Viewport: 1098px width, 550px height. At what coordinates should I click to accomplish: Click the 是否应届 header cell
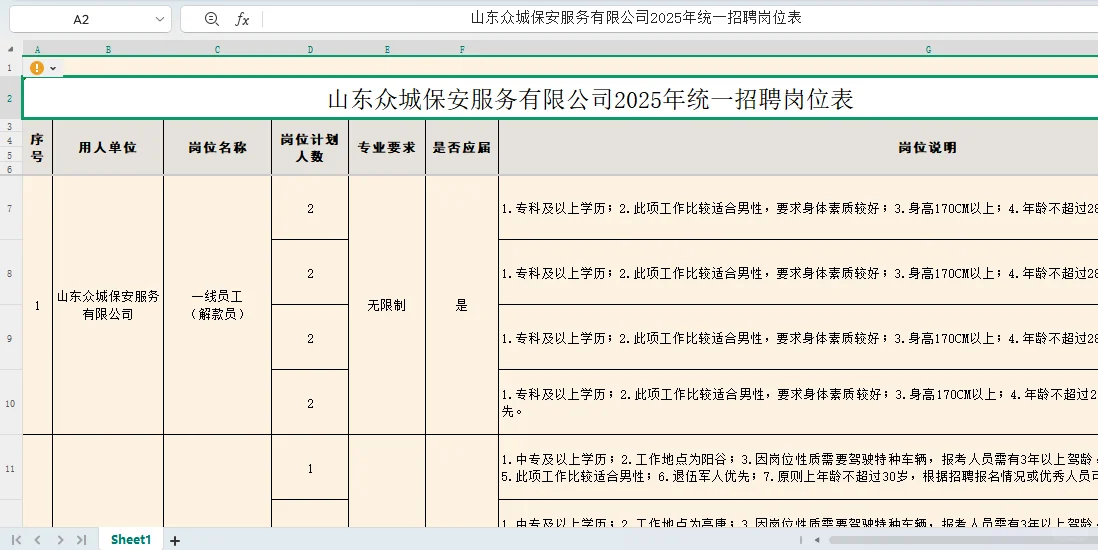coord(462,147)
